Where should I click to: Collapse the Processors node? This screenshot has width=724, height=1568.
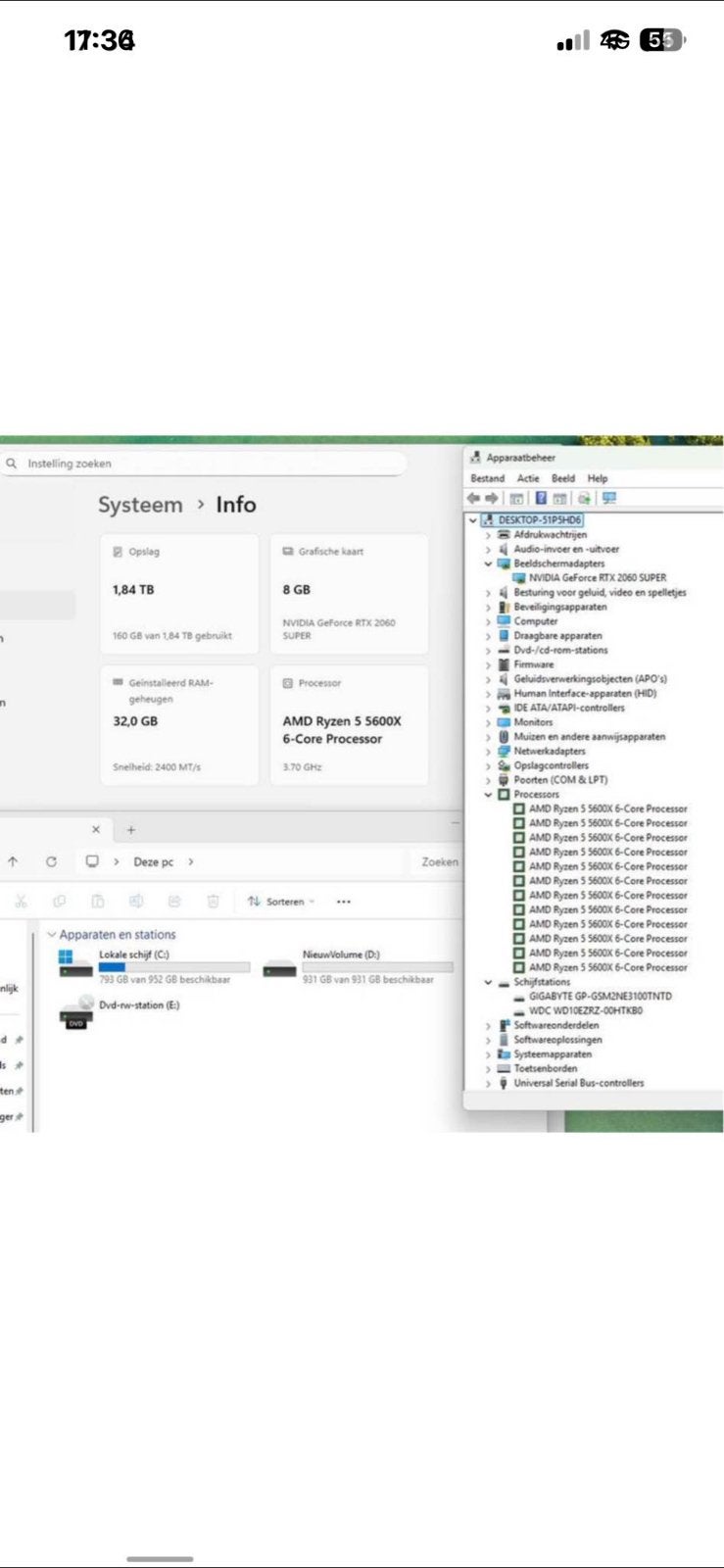point(488,795)
